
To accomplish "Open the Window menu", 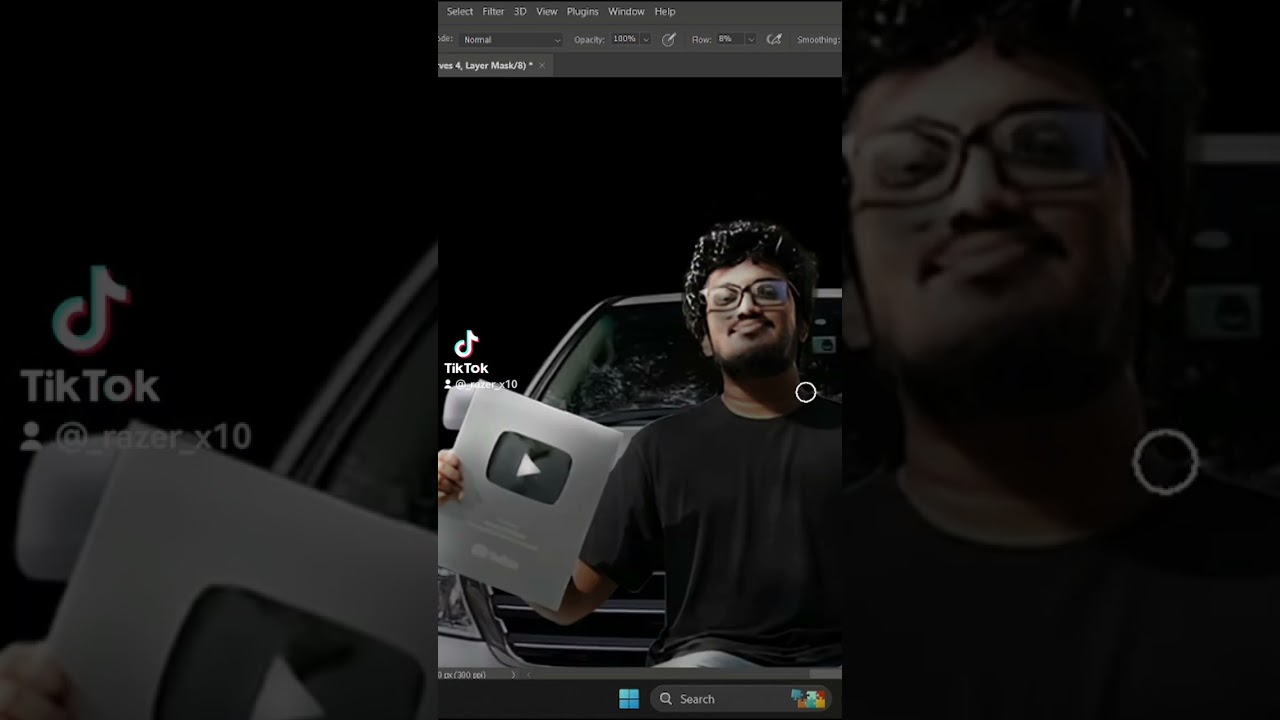I will (x=626, y=12).
